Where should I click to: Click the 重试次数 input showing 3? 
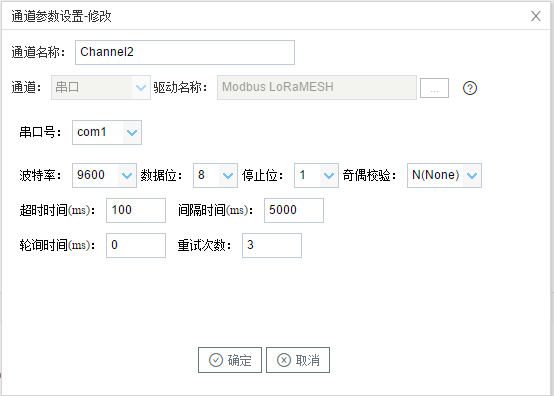pyautogui.click(x=272, y=245)
